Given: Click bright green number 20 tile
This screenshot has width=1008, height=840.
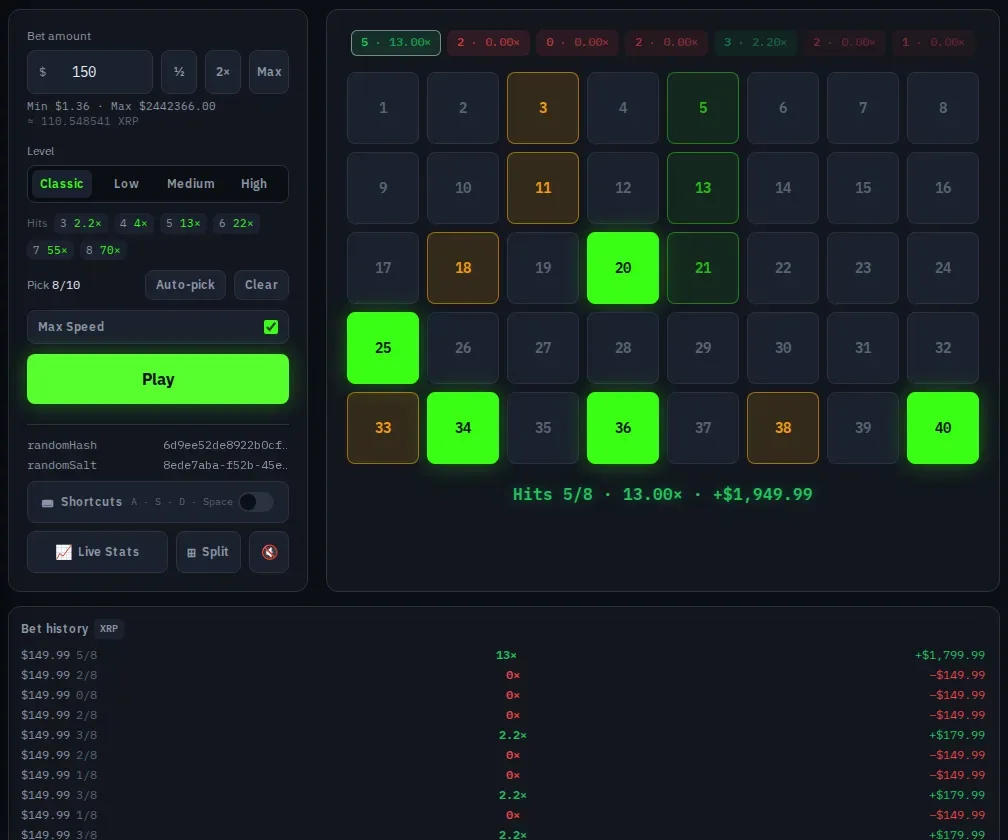Looking at the screenshot, I should point(623,268).
